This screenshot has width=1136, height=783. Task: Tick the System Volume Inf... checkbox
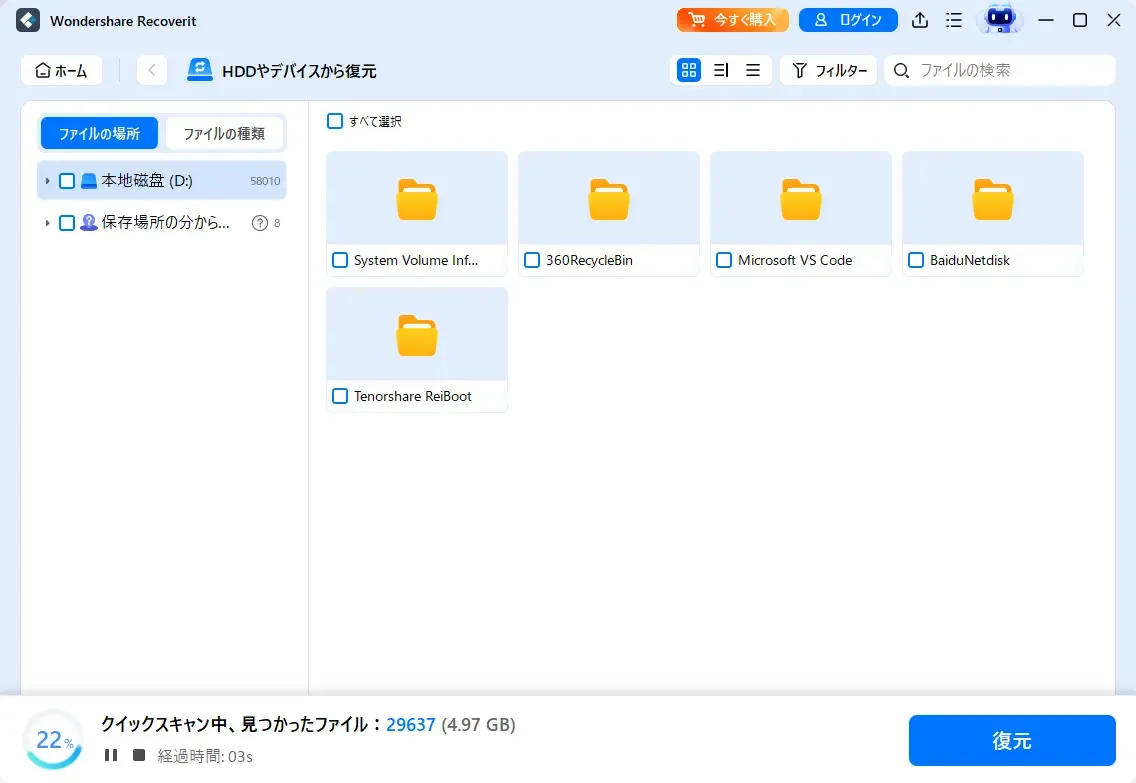(x=340, y=260)
